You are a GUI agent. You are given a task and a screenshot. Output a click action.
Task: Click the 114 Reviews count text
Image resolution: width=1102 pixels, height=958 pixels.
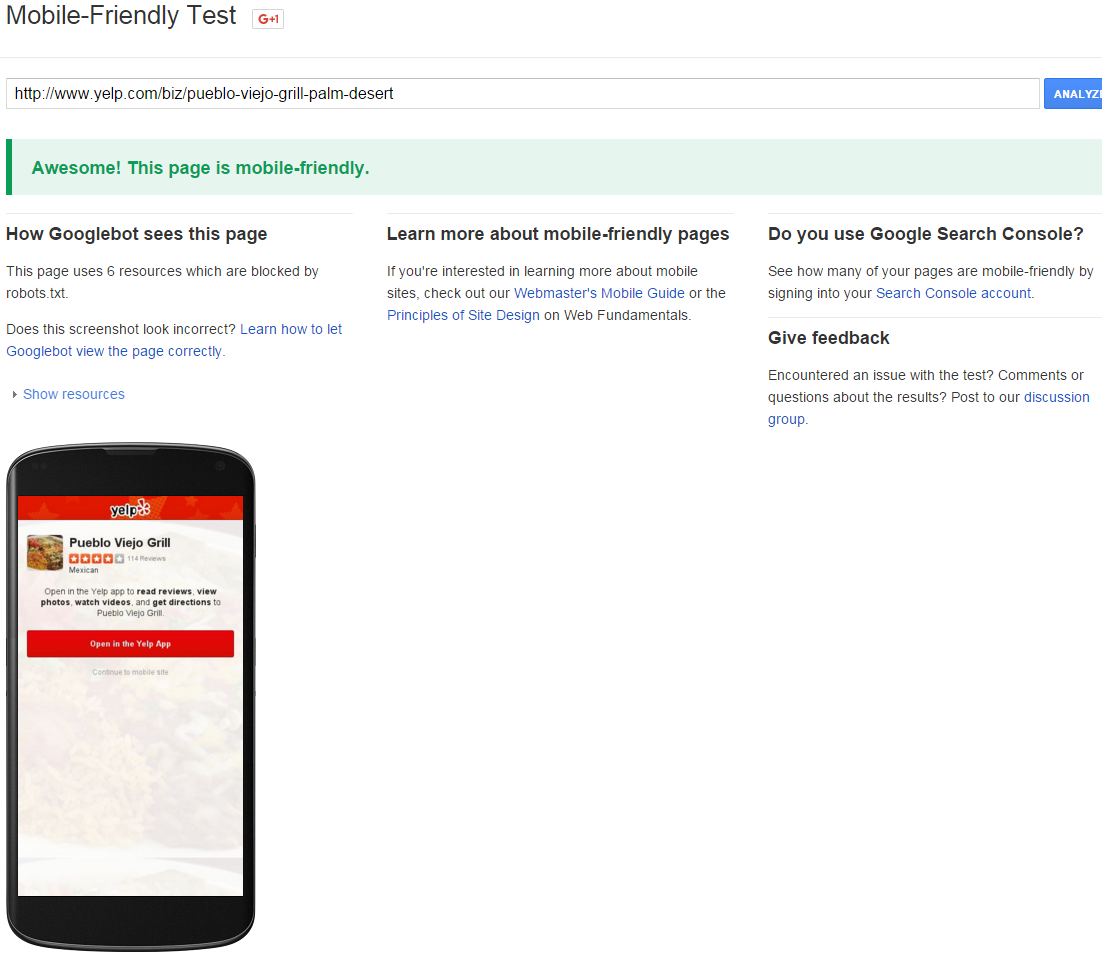pos(147,559)
